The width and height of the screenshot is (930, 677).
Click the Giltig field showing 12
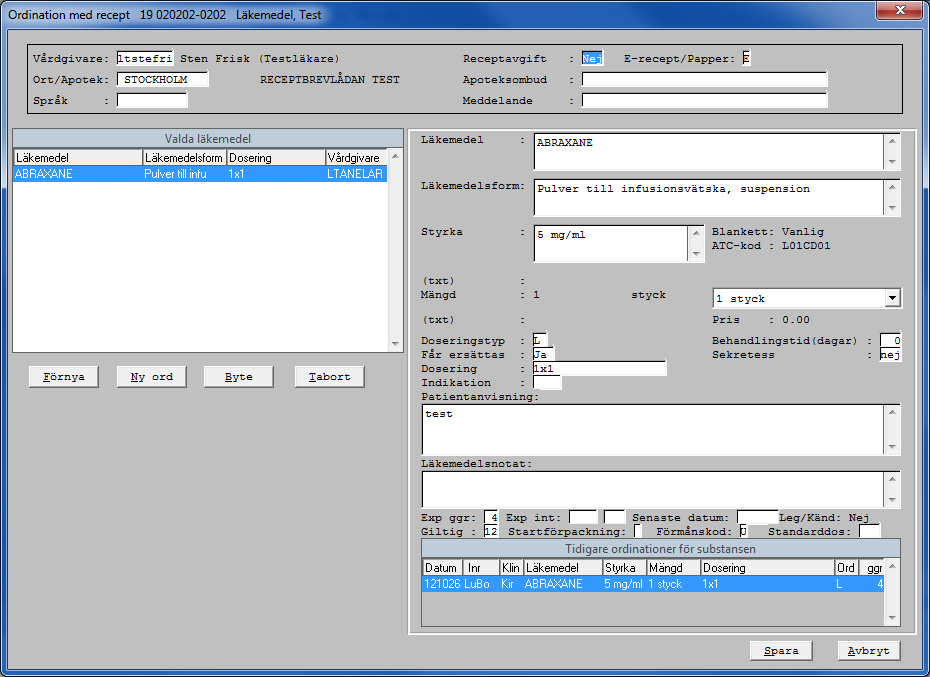click(491, 532)
